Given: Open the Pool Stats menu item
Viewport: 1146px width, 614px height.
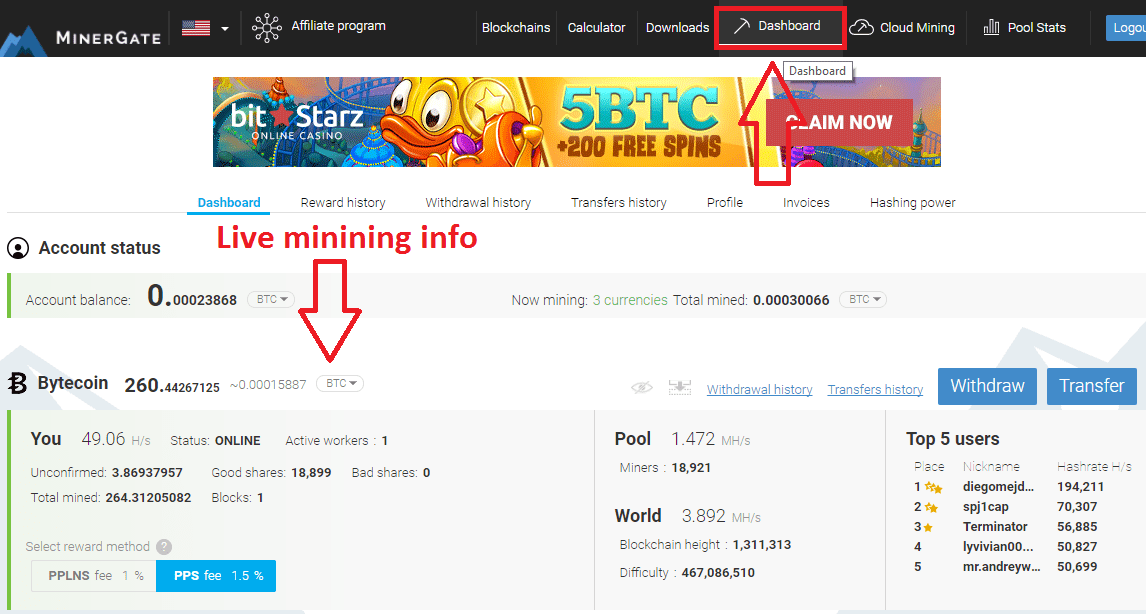Looking at the screenshot, I should tap(1036, 28).
